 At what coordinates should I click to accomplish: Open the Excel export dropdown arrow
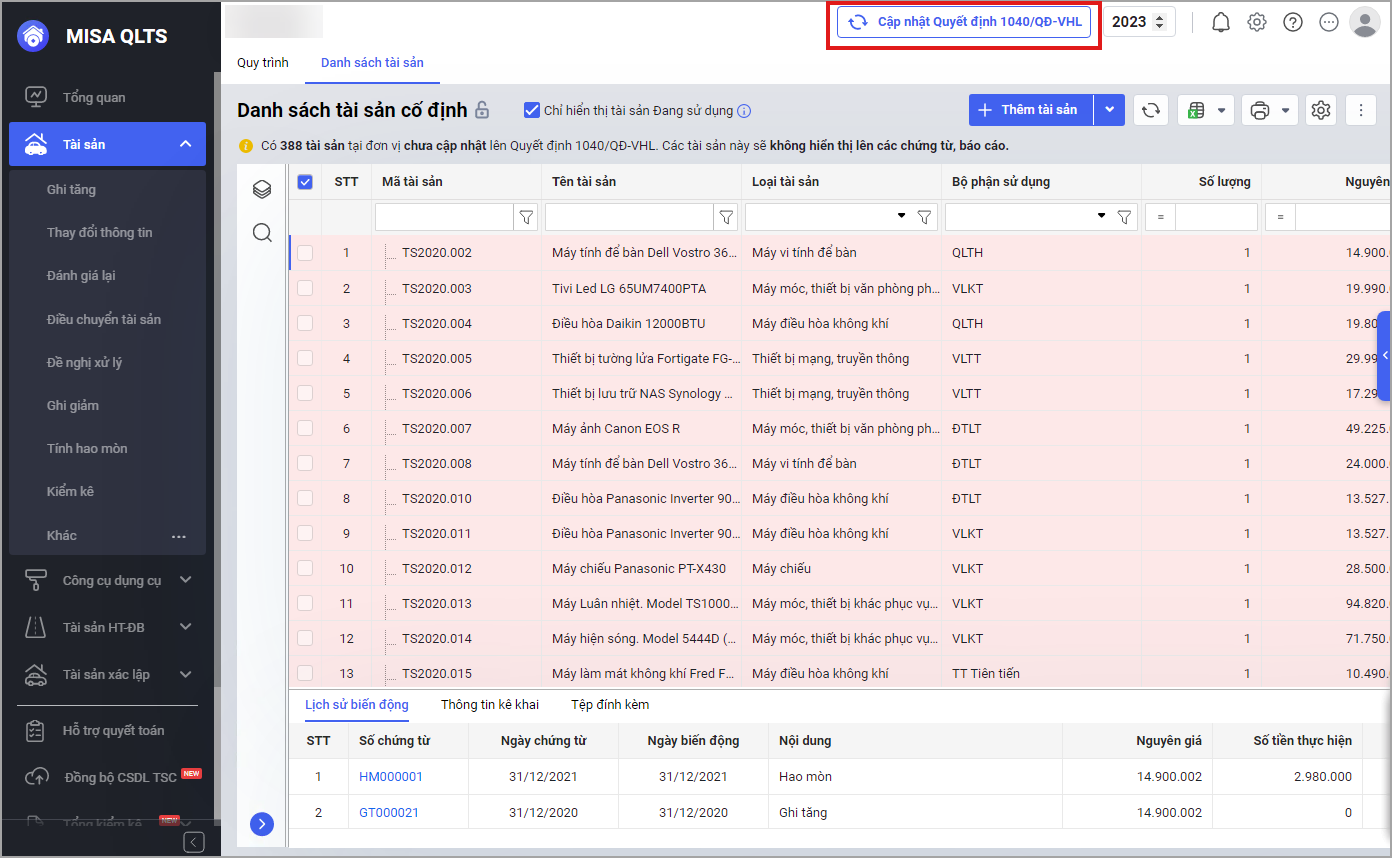point(1222,110)
